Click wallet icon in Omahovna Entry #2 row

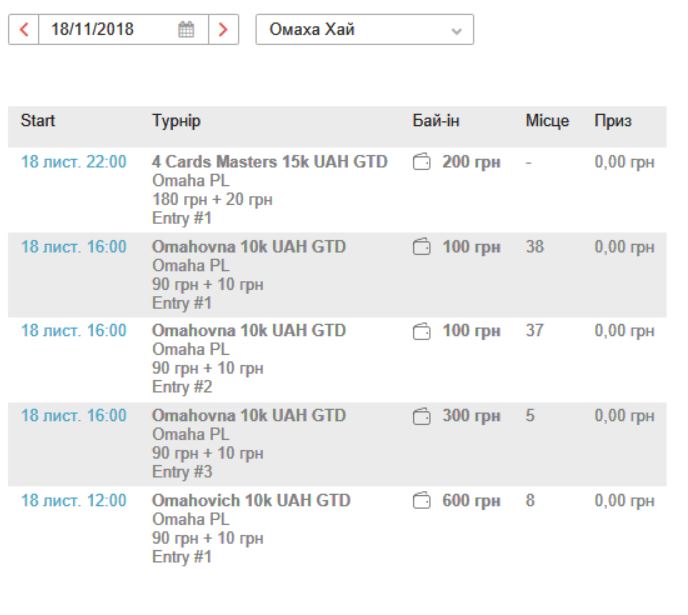422,331
